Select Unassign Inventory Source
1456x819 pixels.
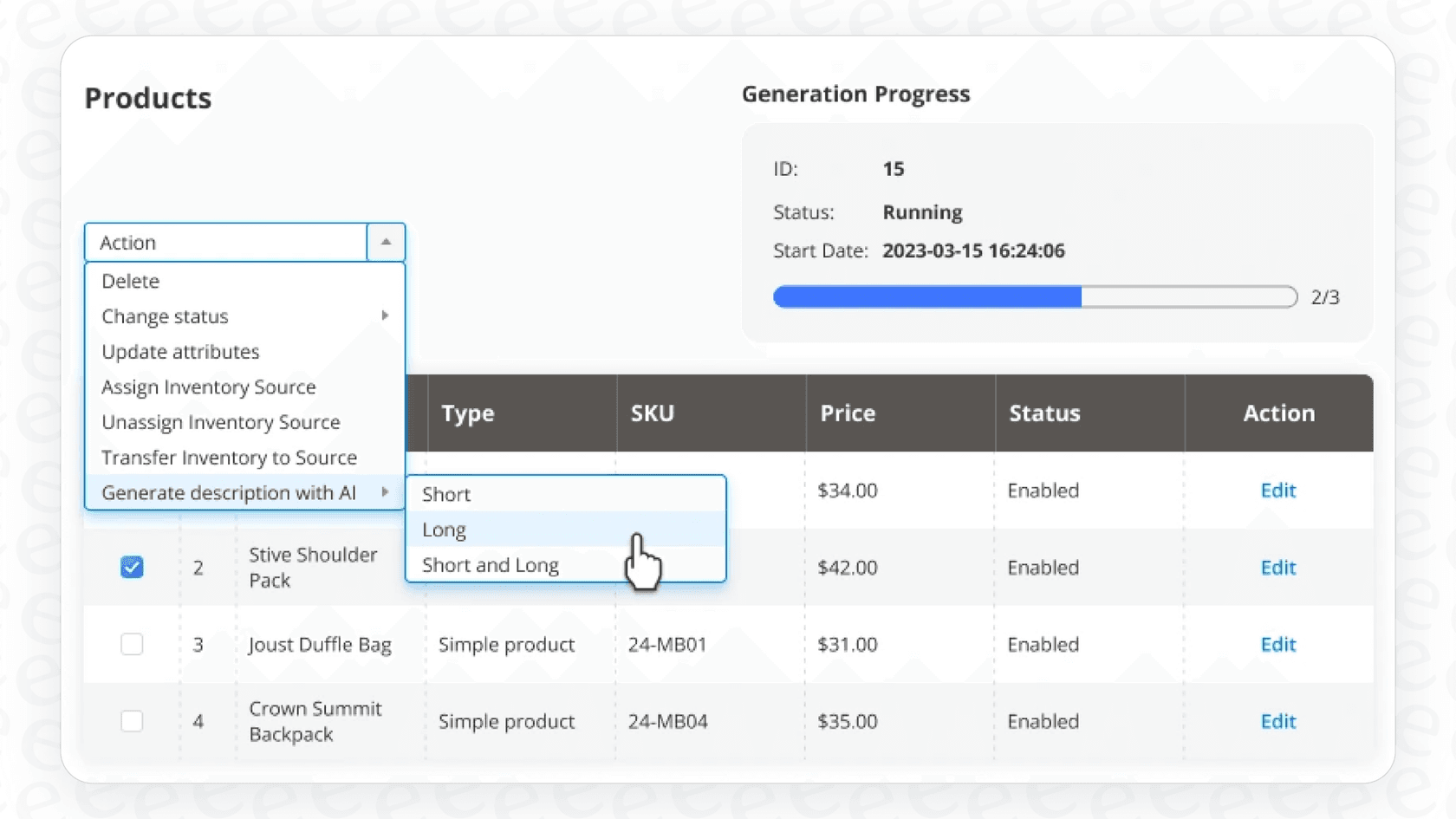tap(220, 422)
